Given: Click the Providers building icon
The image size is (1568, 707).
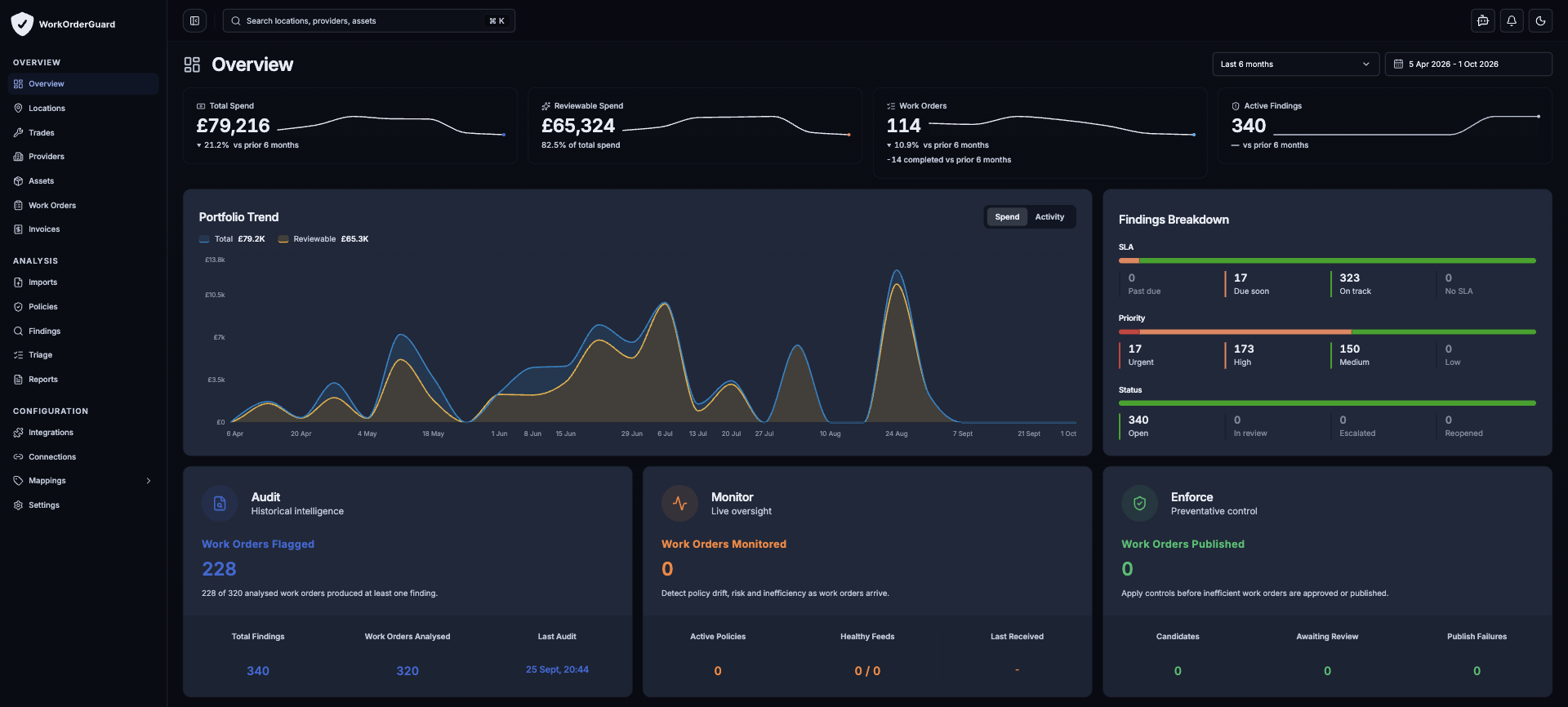Looking at the screenshot, I should [x=18, y=157].
